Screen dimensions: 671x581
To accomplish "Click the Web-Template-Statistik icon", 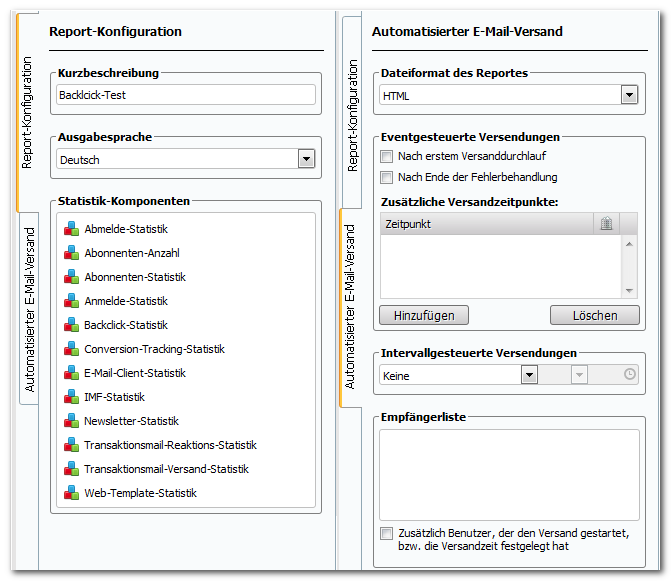I will [71, 492].
